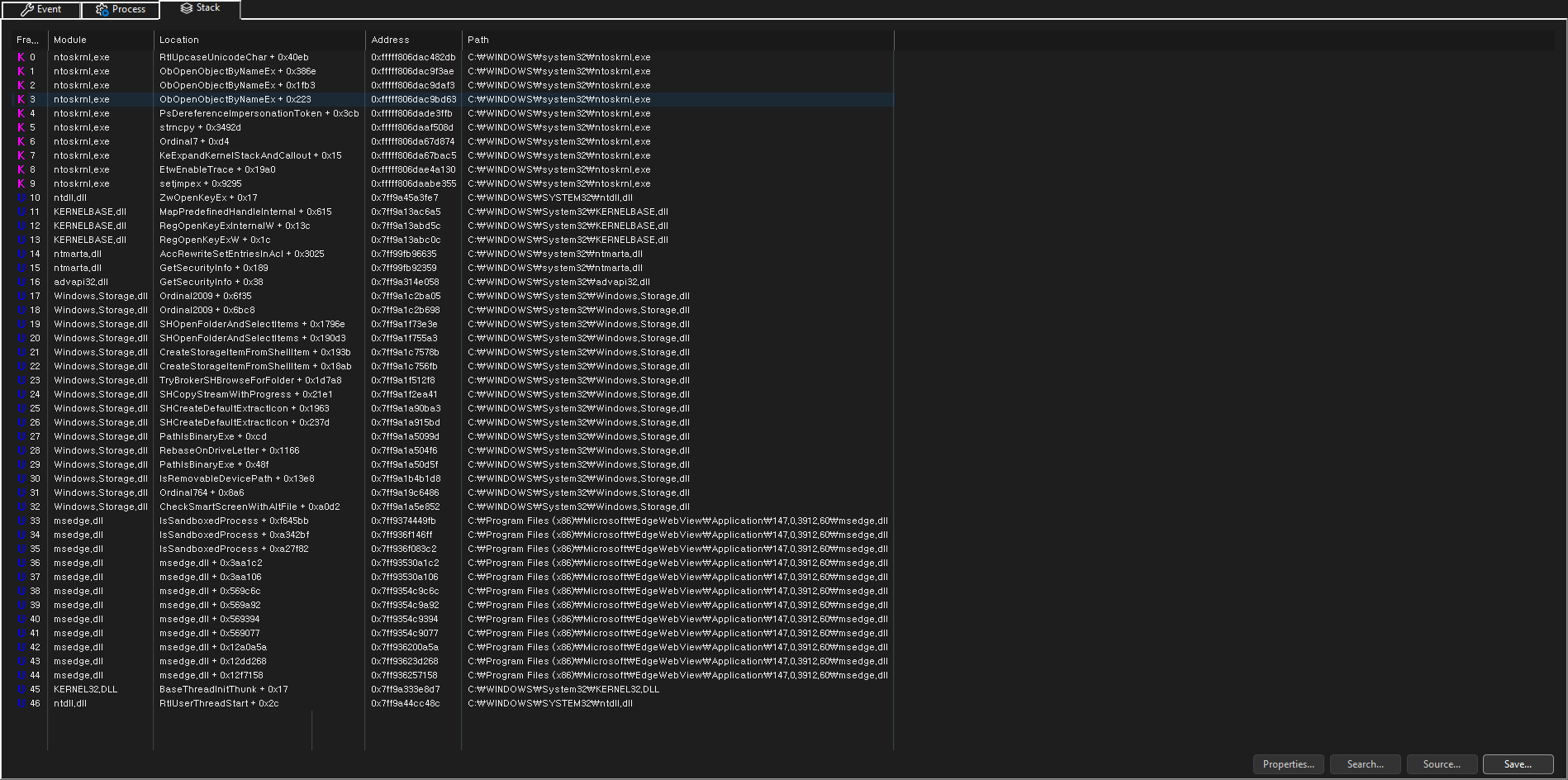The height and width of the screenshot is (780, 1568).
Task: Click the kernel K icon for frame 9
Action: [x=21, y=183]
